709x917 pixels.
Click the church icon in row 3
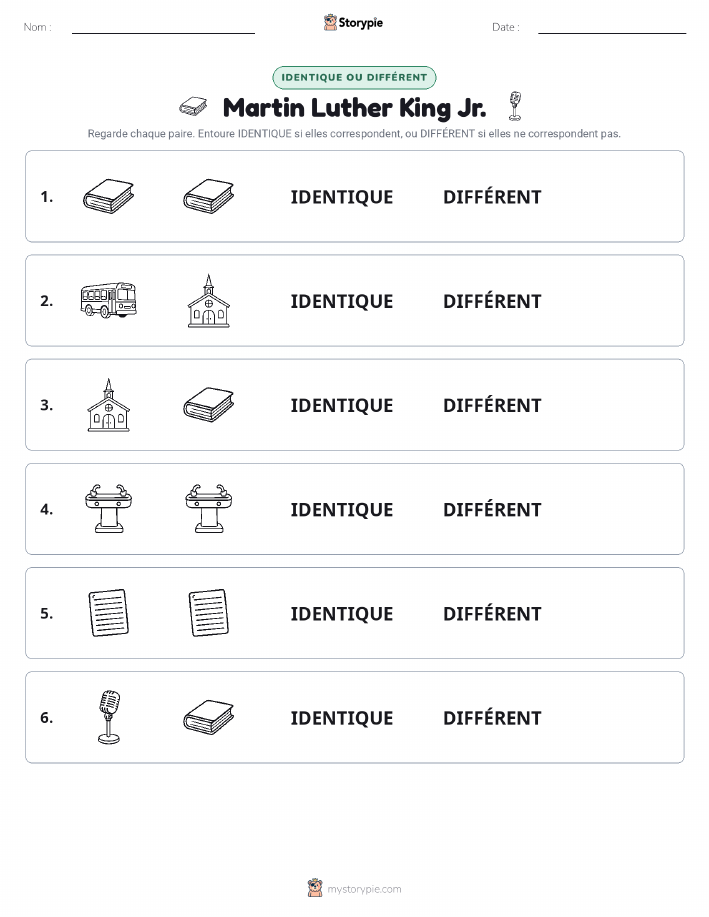coord(108,405)
